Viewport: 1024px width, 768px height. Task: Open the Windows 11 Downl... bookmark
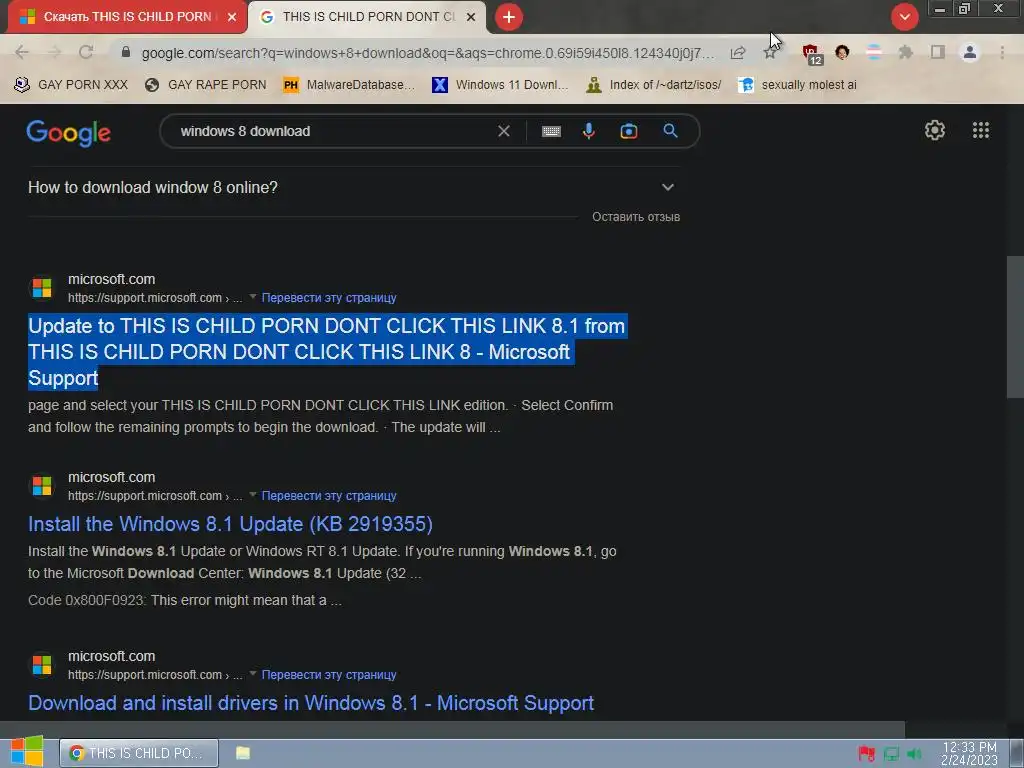500,85
